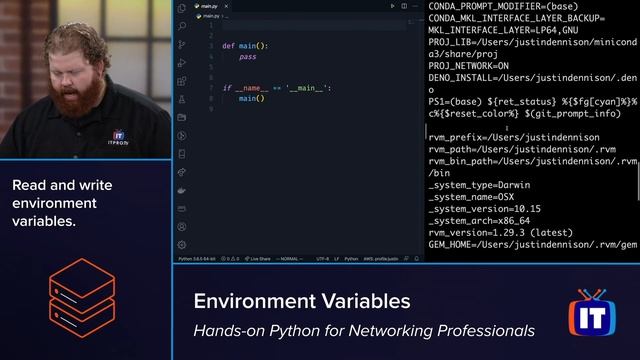Click _system_name=OSX line in terminal
This screenshot has width=640, height=360.
pos(471,197)
